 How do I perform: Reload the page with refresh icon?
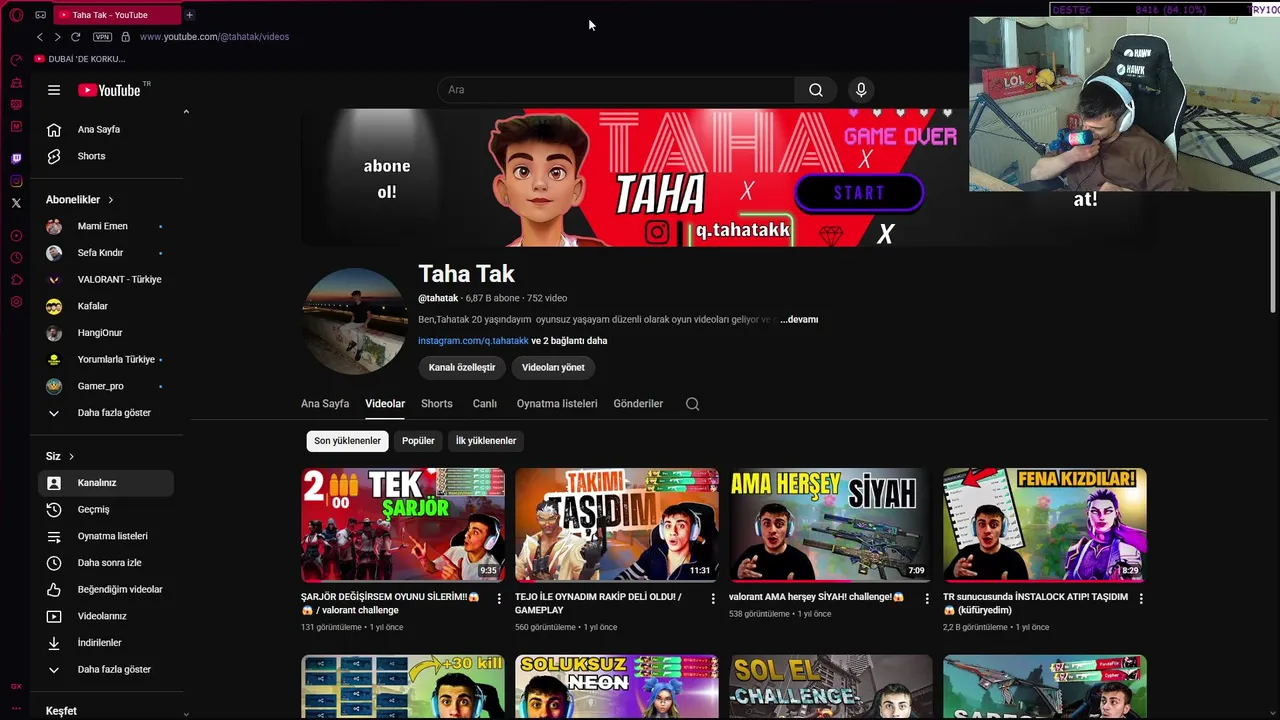tap(75, 37)
